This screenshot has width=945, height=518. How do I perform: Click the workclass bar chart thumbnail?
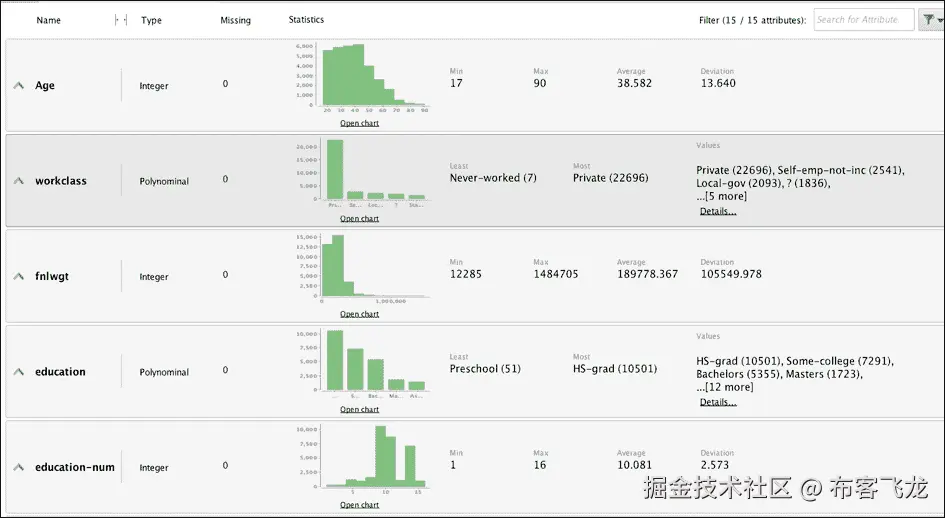363,173
